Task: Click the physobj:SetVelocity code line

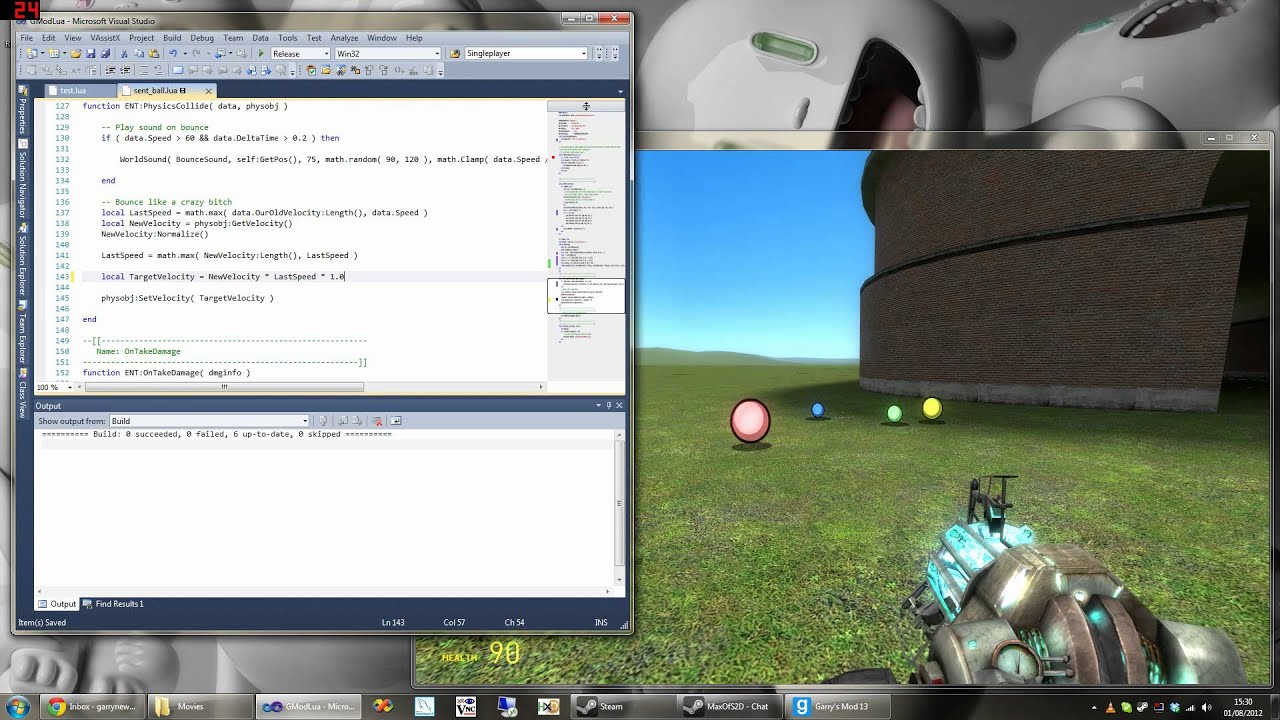Action: coord(187,298)
